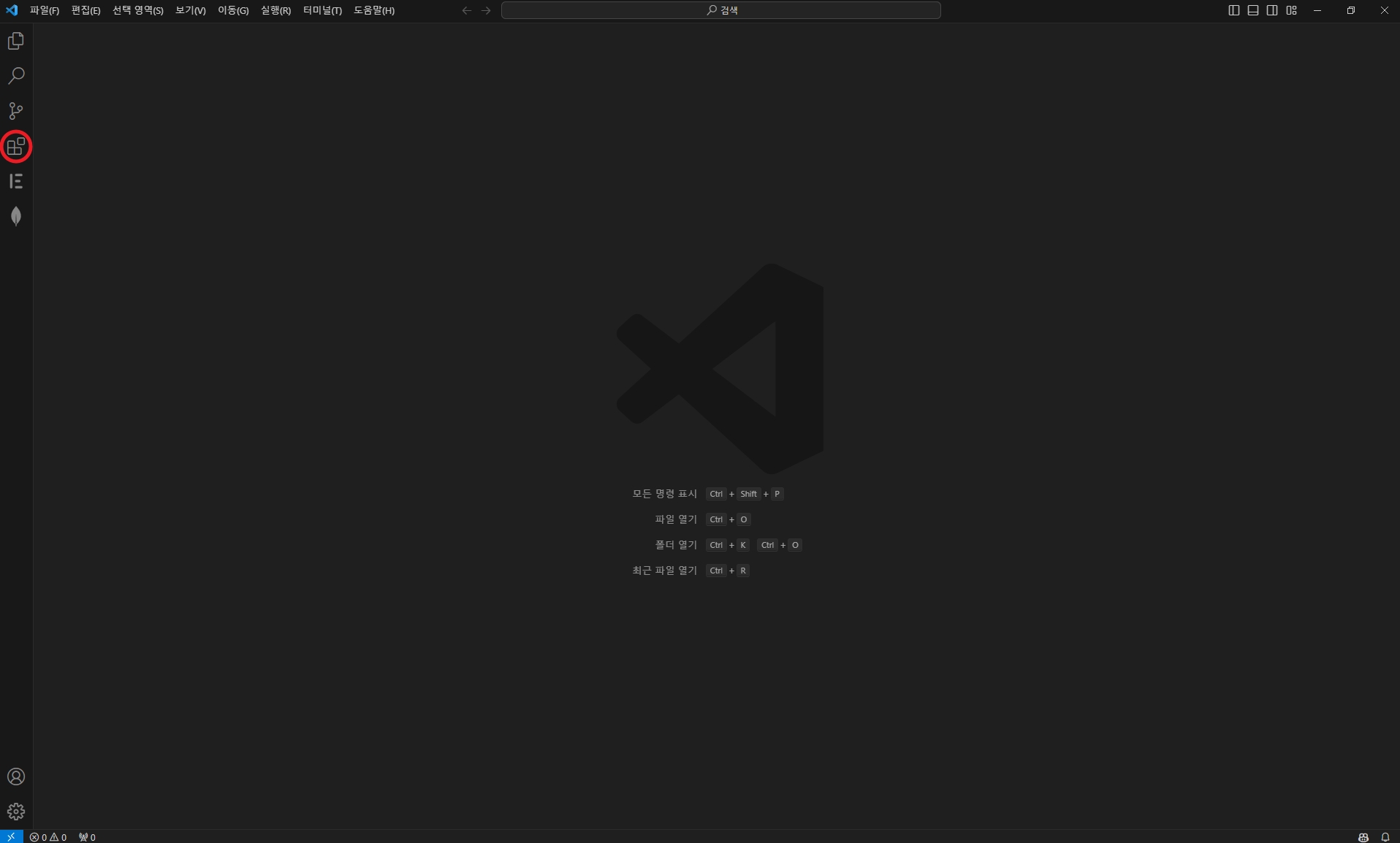The width and height of the screenshot is (1400, 843).
Task: Click the 최근 파일 열기 watermark label
Action: click(665, 571)
